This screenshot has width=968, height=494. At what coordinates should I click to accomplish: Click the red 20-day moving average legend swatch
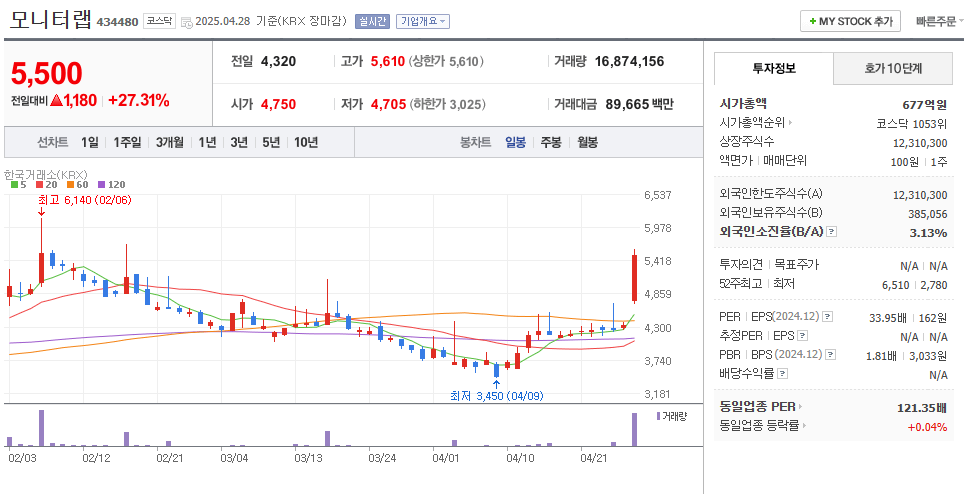tap(40, 184)
